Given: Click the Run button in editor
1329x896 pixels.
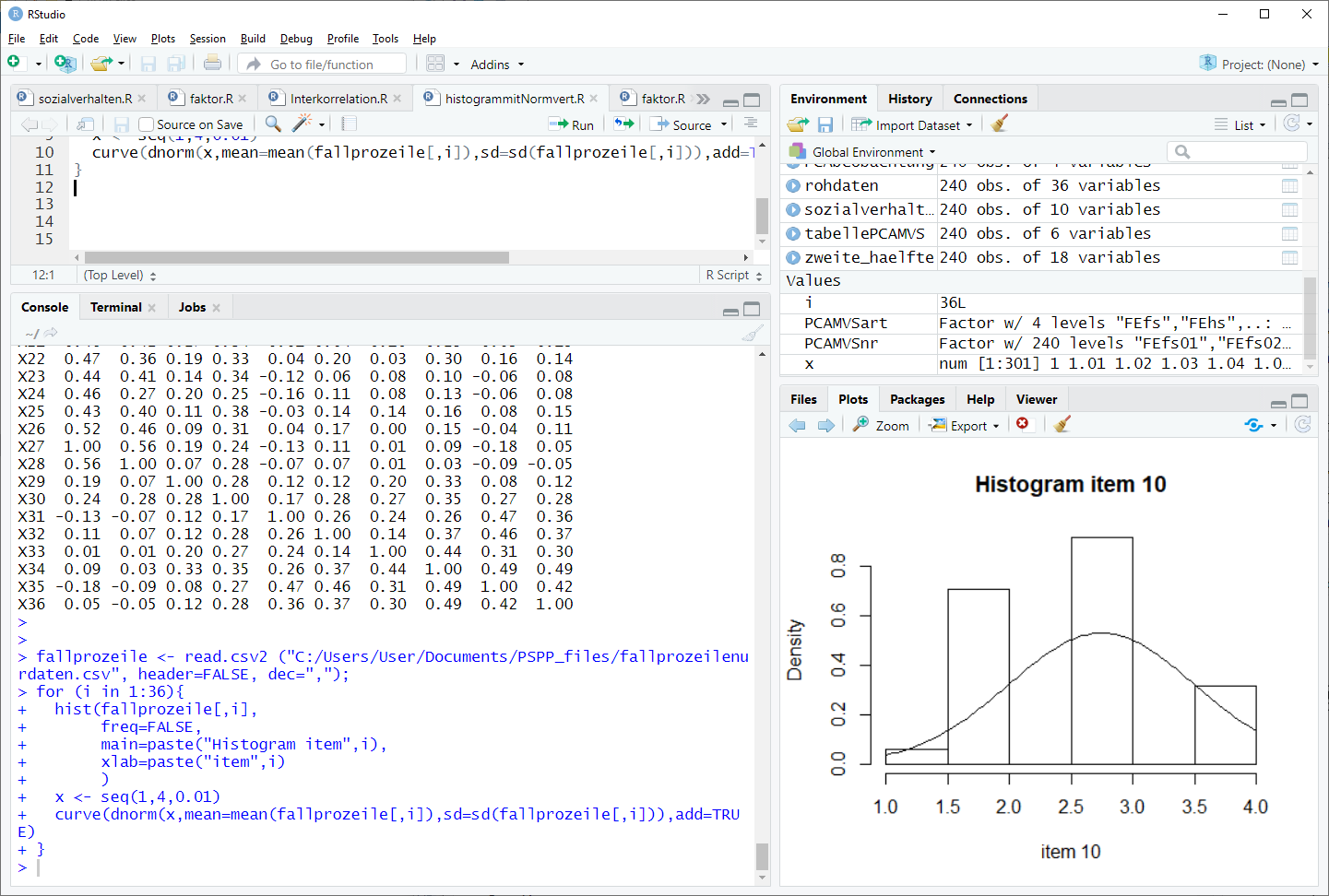Looking at the screenshot, I should click(572, 124).
